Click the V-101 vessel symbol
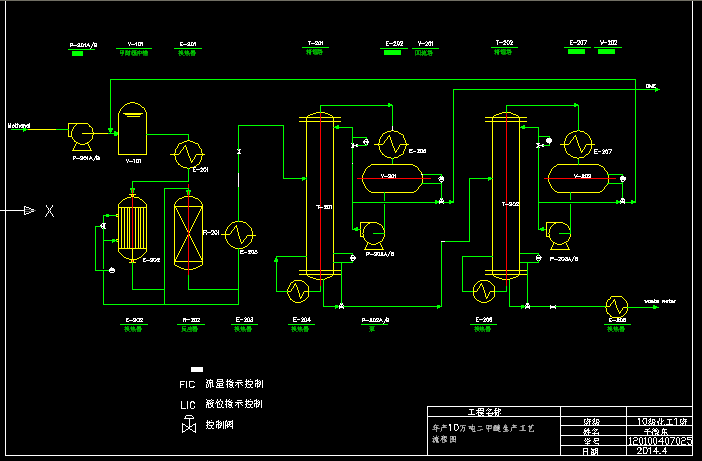The width and height of the screenshot is (702, 461). (x=132, y=123)
